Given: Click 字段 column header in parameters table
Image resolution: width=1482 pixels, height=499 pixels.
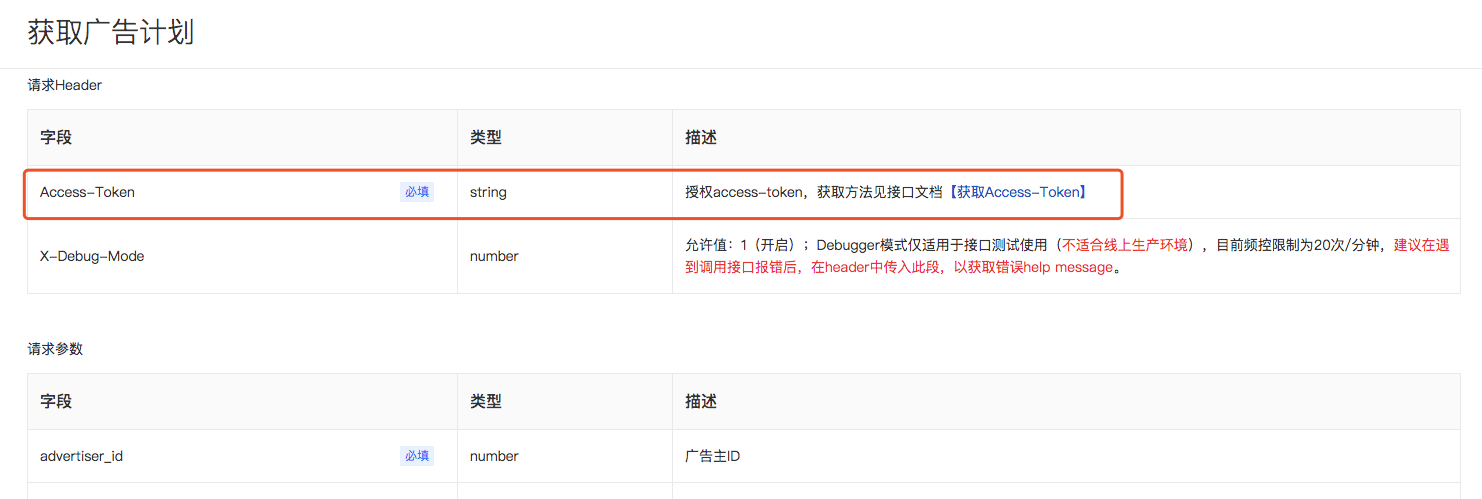Looking at the screenshot, I should click(56, 401).
